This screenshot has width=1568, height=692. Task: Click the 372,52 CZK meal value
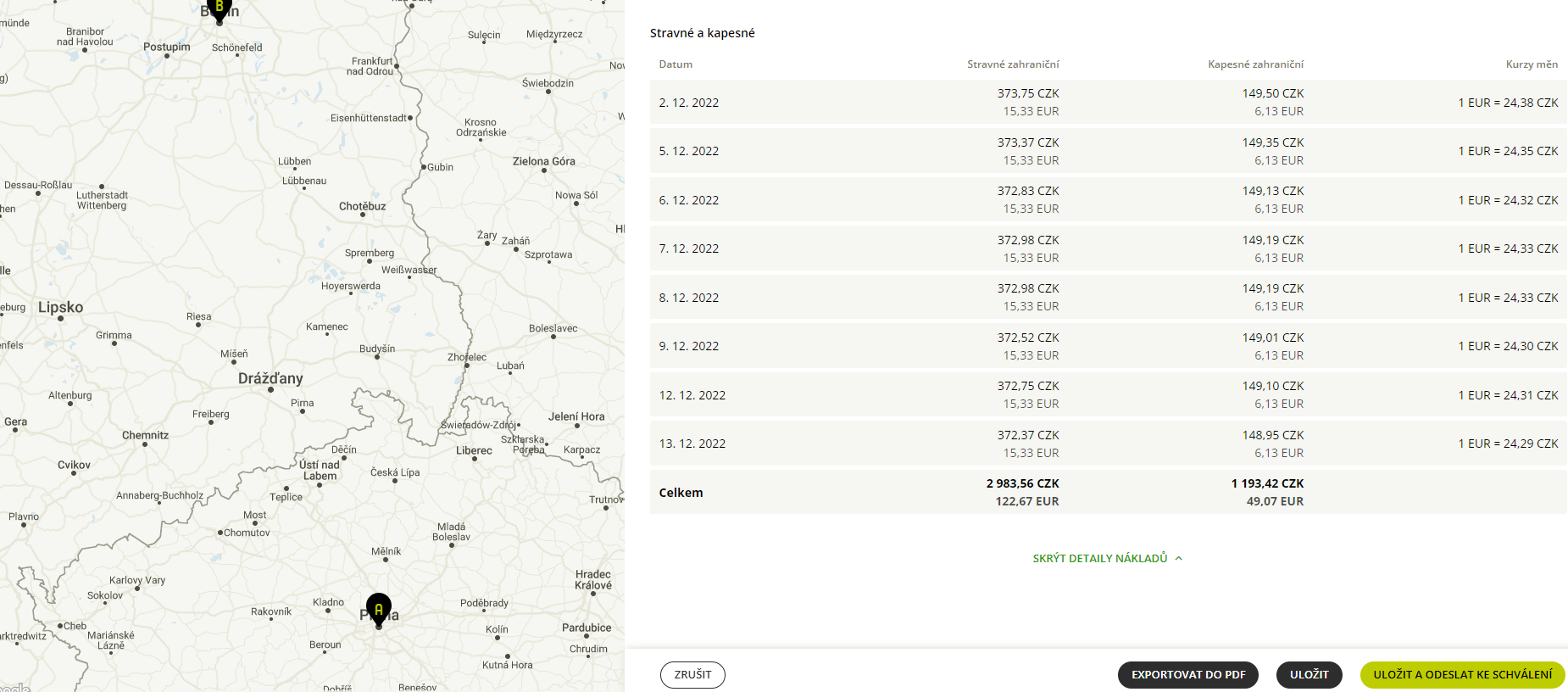point(1028,338)
